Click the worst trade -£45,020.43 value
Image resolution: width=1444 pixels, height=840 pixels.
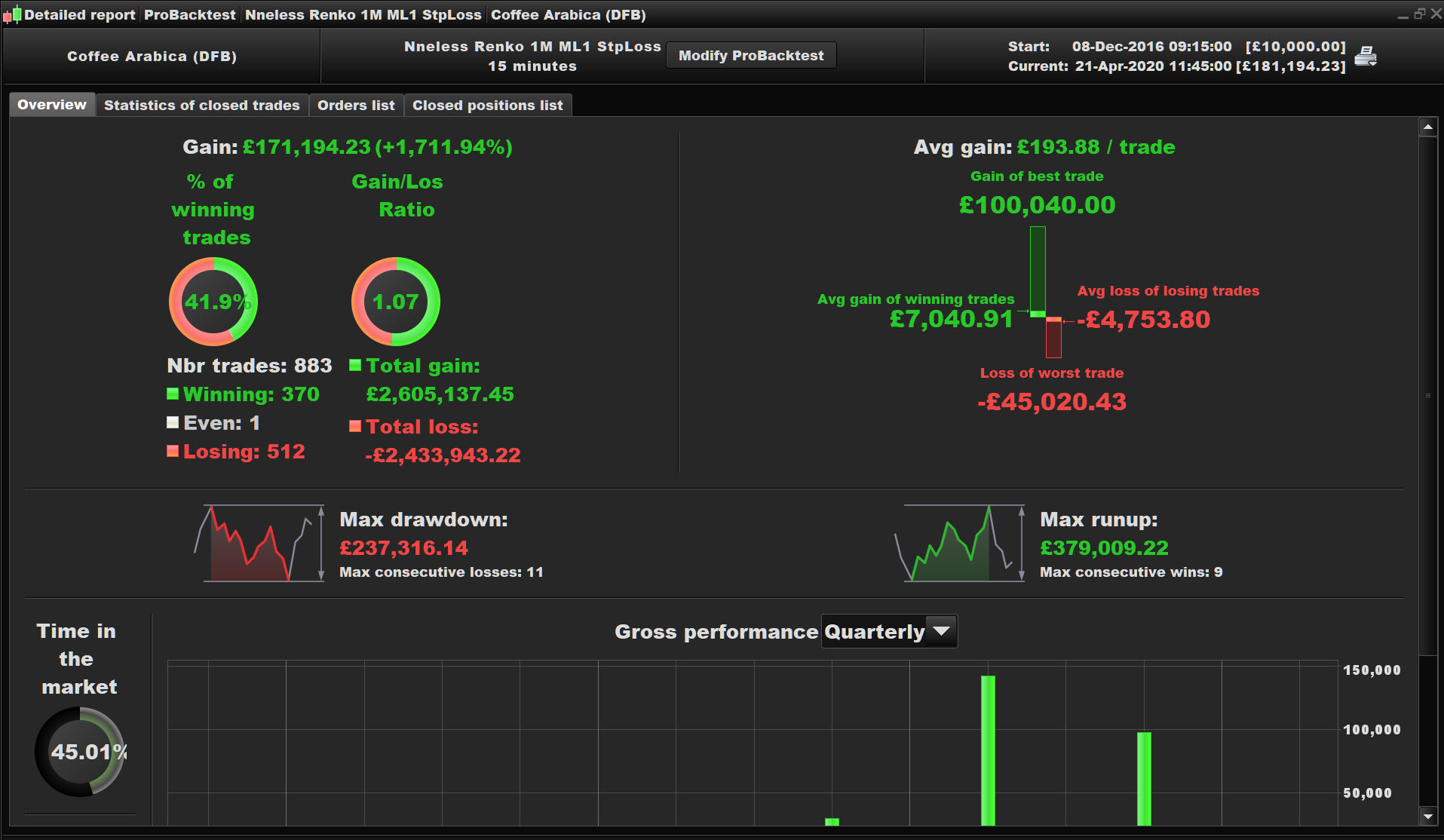pos(1052,402)
